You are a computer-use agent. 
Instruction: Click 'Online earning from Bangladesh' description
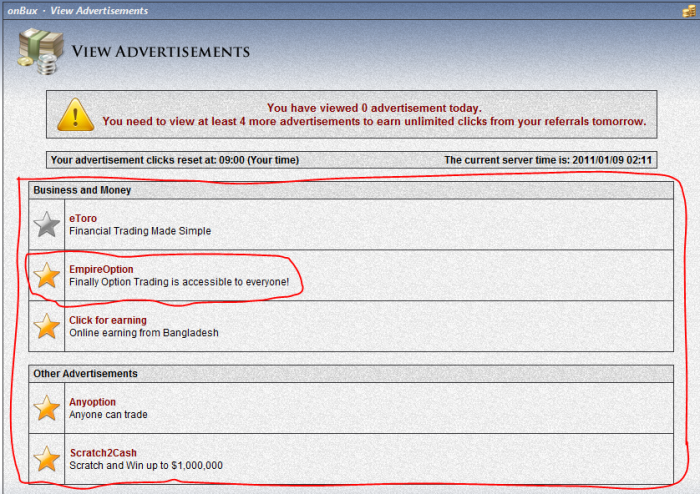pos(144,332)
